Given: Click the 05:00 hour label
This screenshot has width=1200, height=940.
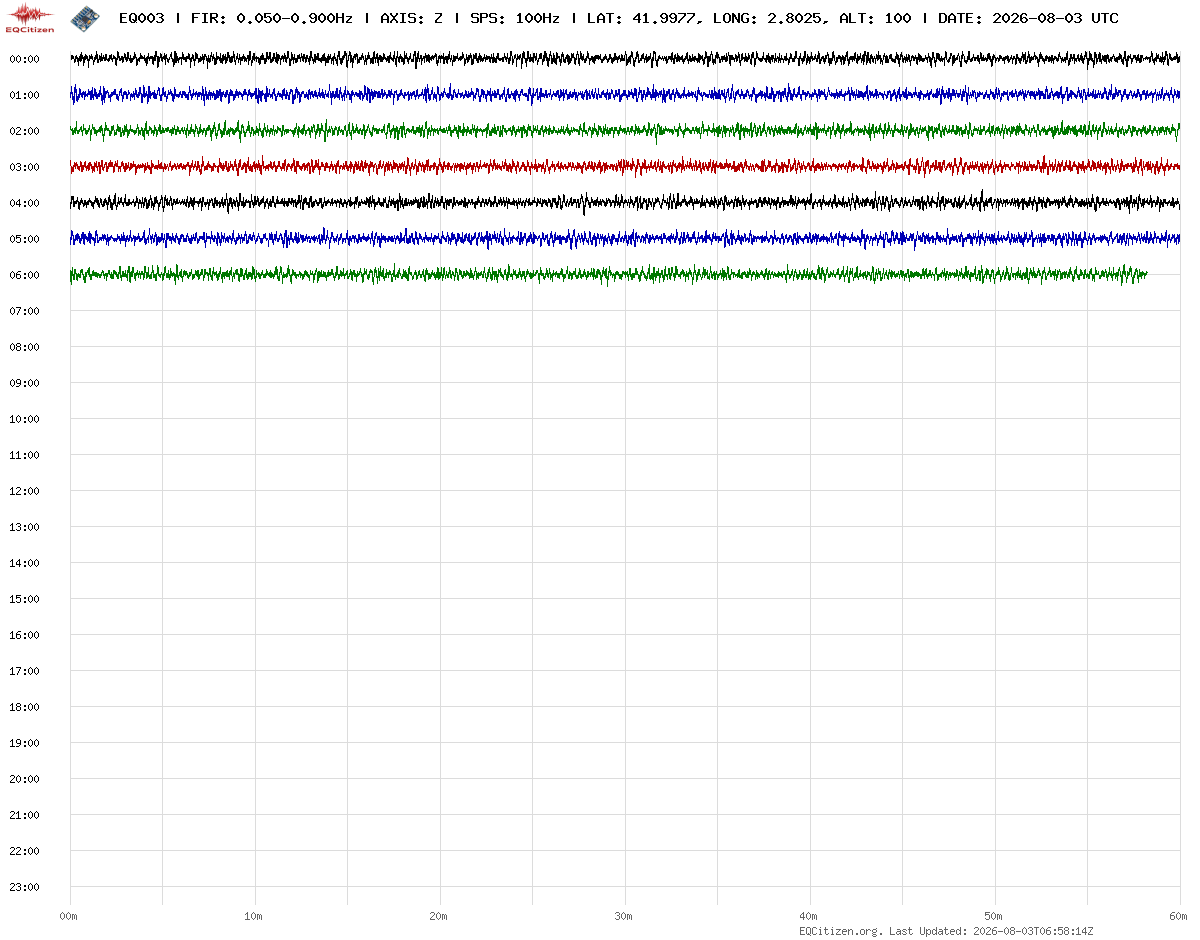Looking at the screenshot, I should (24, 239).
